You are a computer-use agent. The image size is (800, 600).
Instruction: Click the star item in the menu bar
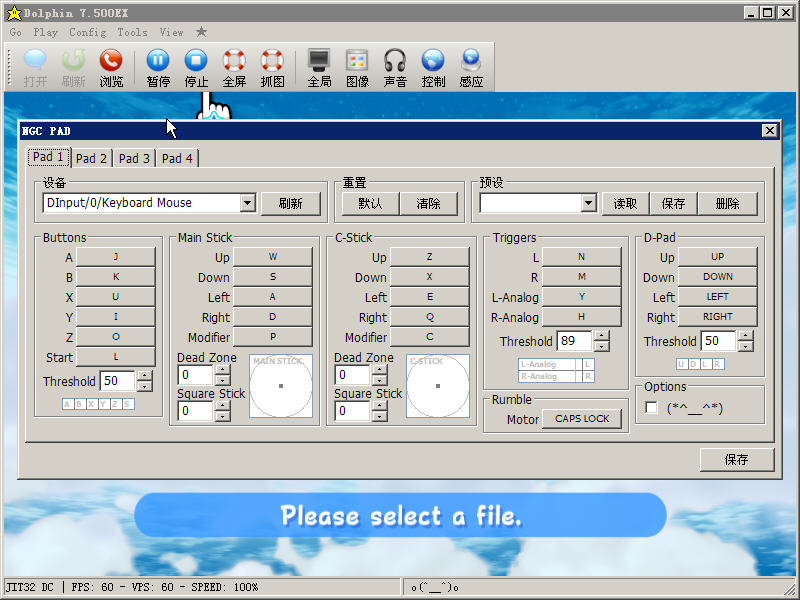[202, 32]
